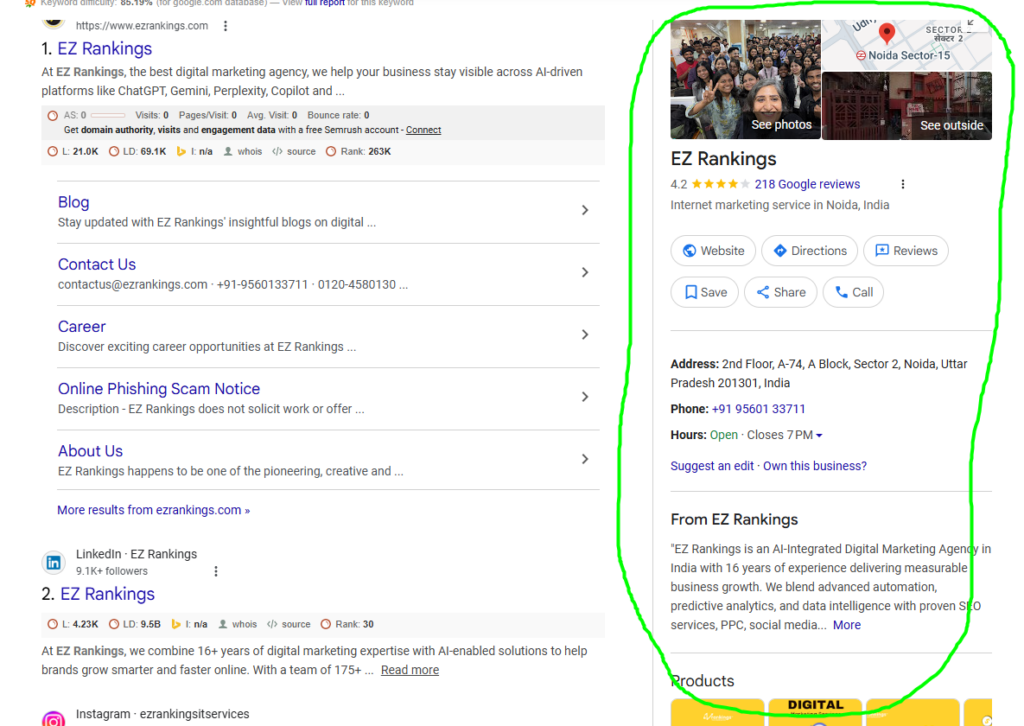The height and width of the screenshot is (726, 1024).
Task: Click the three-dot menu next to Google reviews
Action: [x=903, y=184]
